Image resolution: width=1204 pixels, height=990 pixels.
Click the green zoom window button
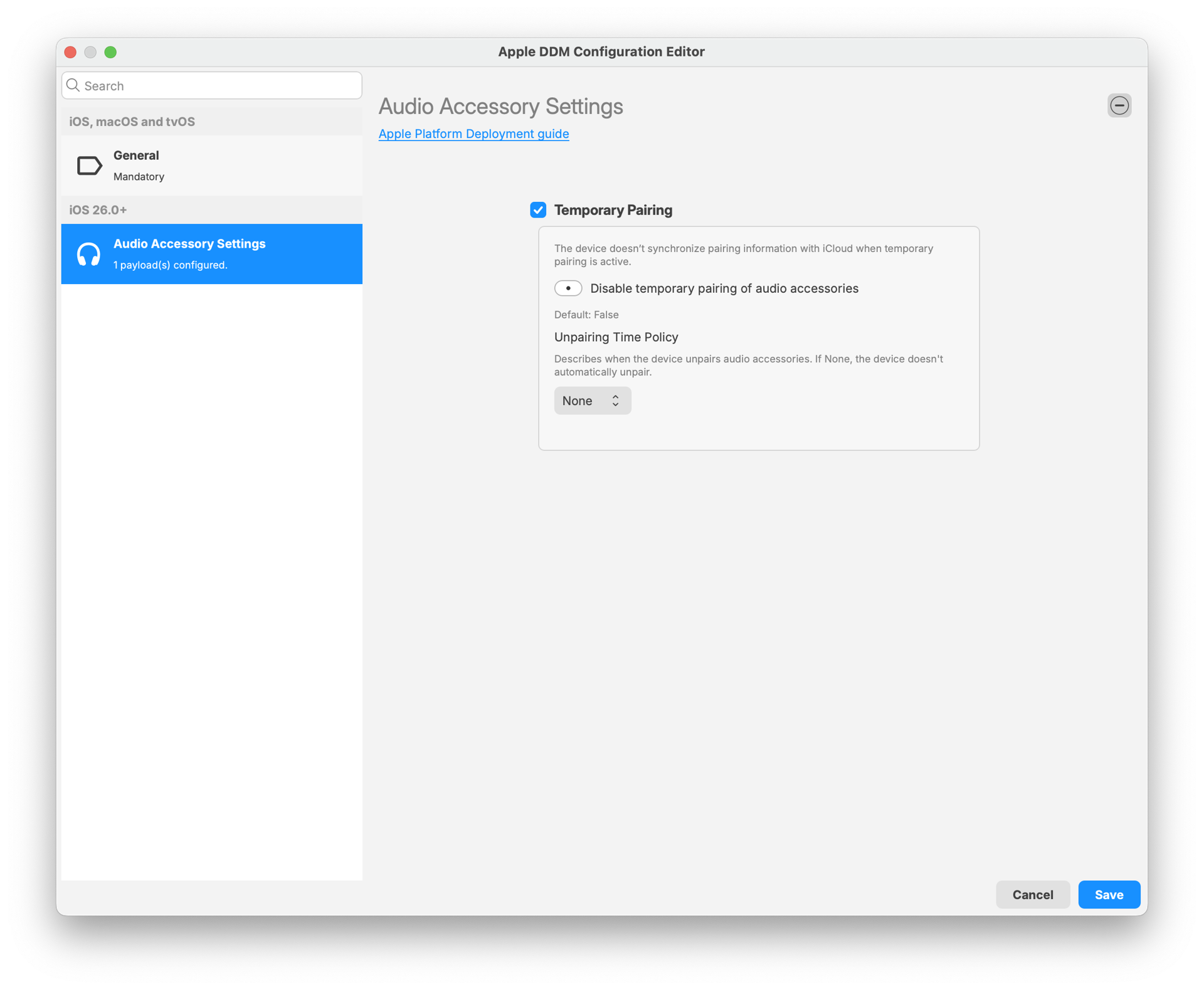point(110,52)
